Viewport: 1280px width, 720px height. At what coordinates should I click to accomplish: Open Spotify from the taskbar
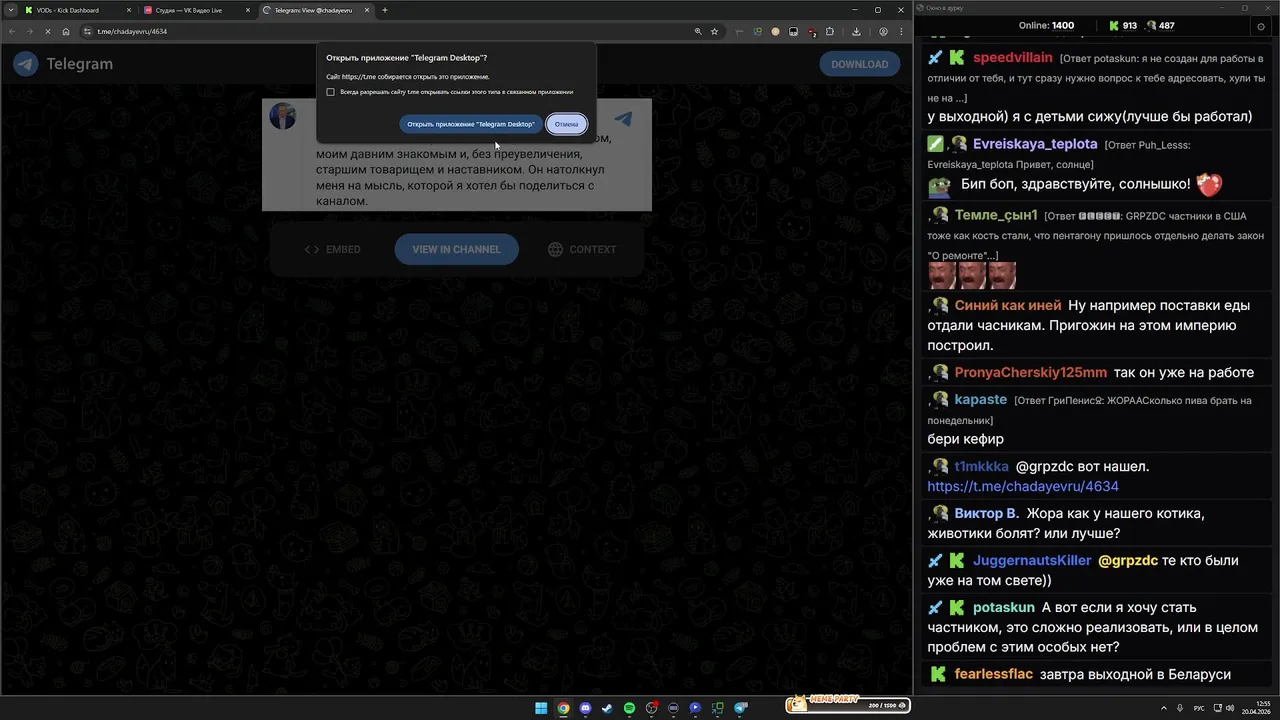629,708
